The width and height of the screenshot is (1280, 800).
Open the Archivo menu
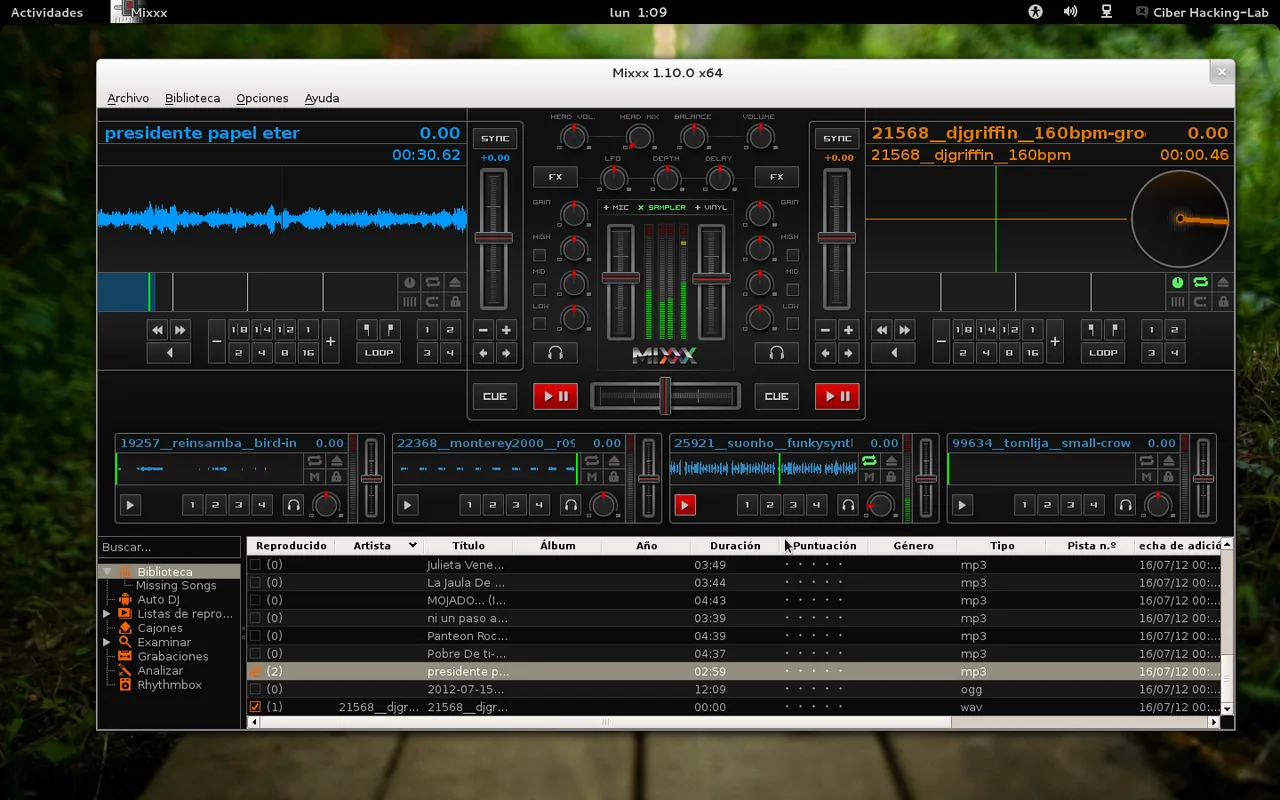tap(128, 98)
